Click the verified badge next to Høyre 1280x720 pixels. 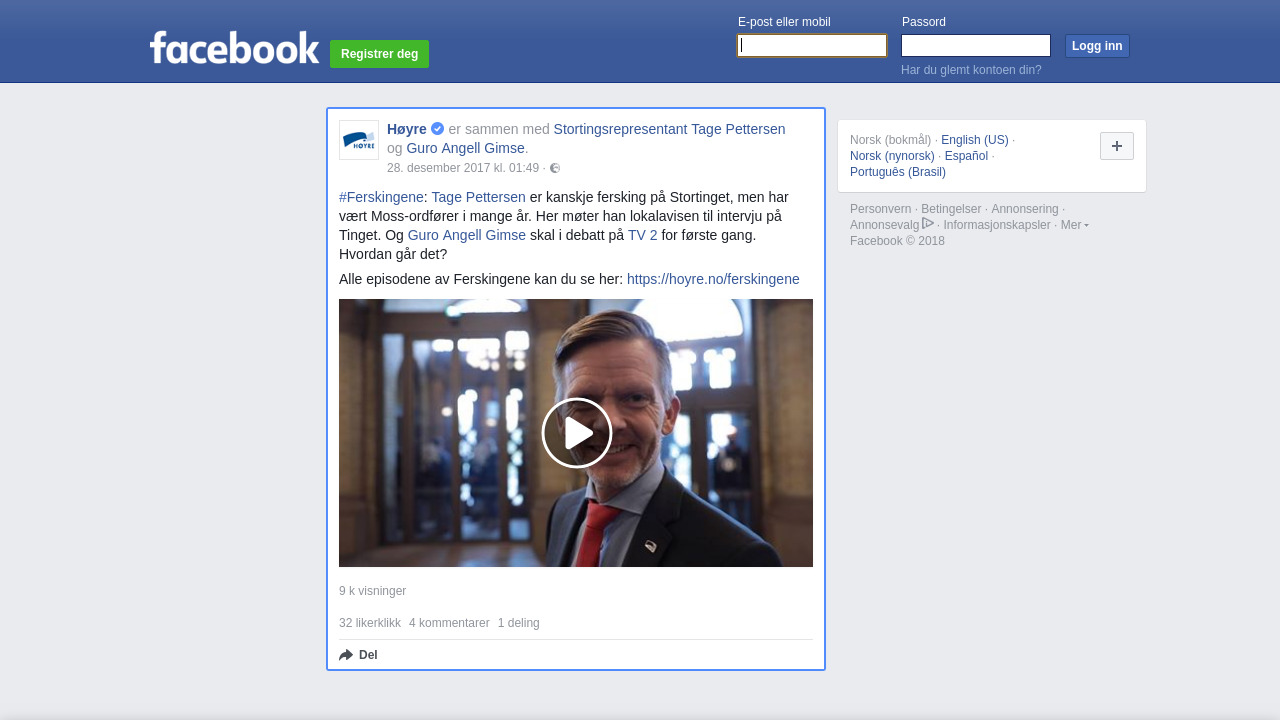(x=438, y=129)
